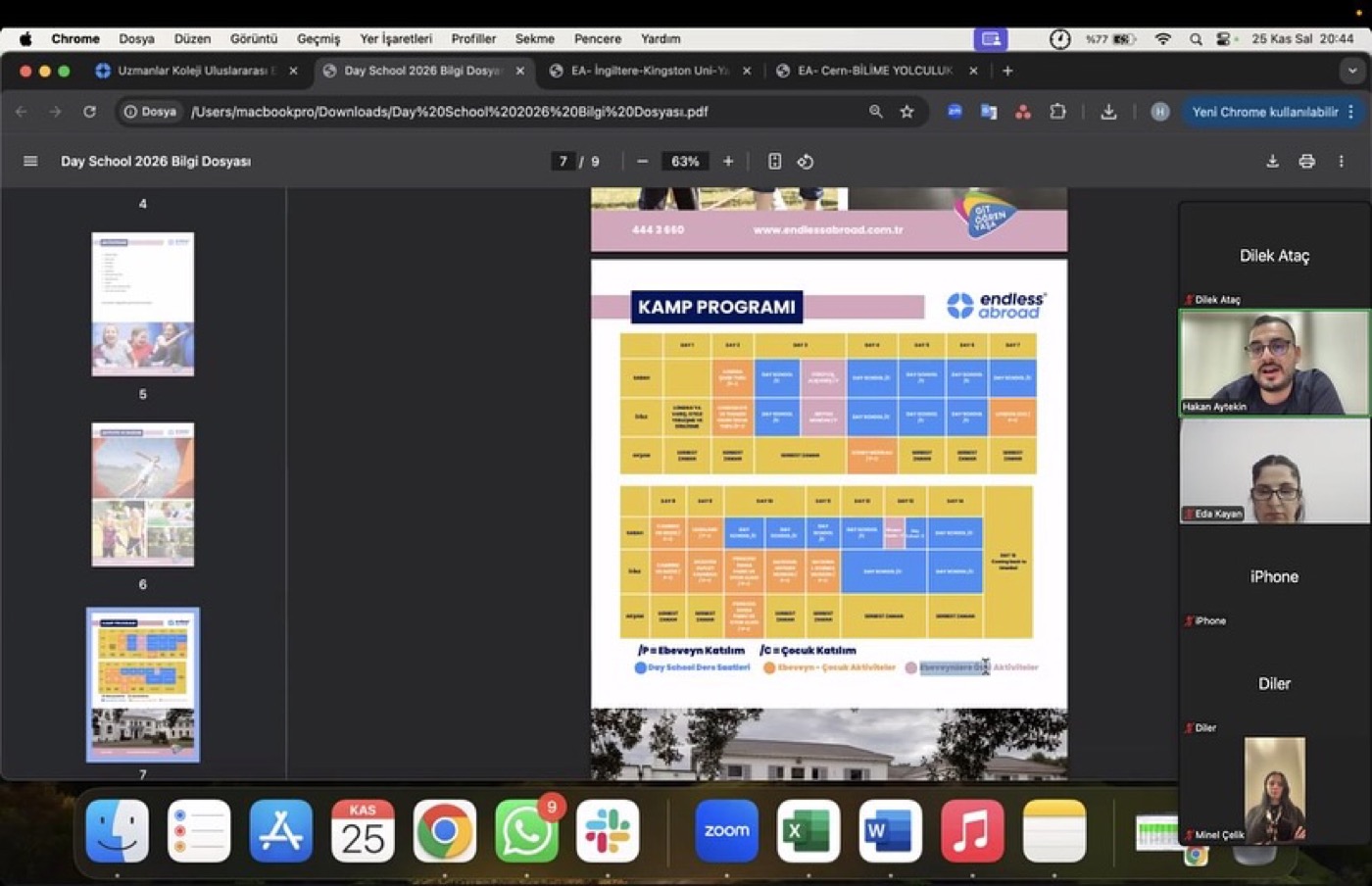This screenshot has height=886, width=1372.
Task: Toggle the PDF sidebar menu icon
Action: point(30,161)
